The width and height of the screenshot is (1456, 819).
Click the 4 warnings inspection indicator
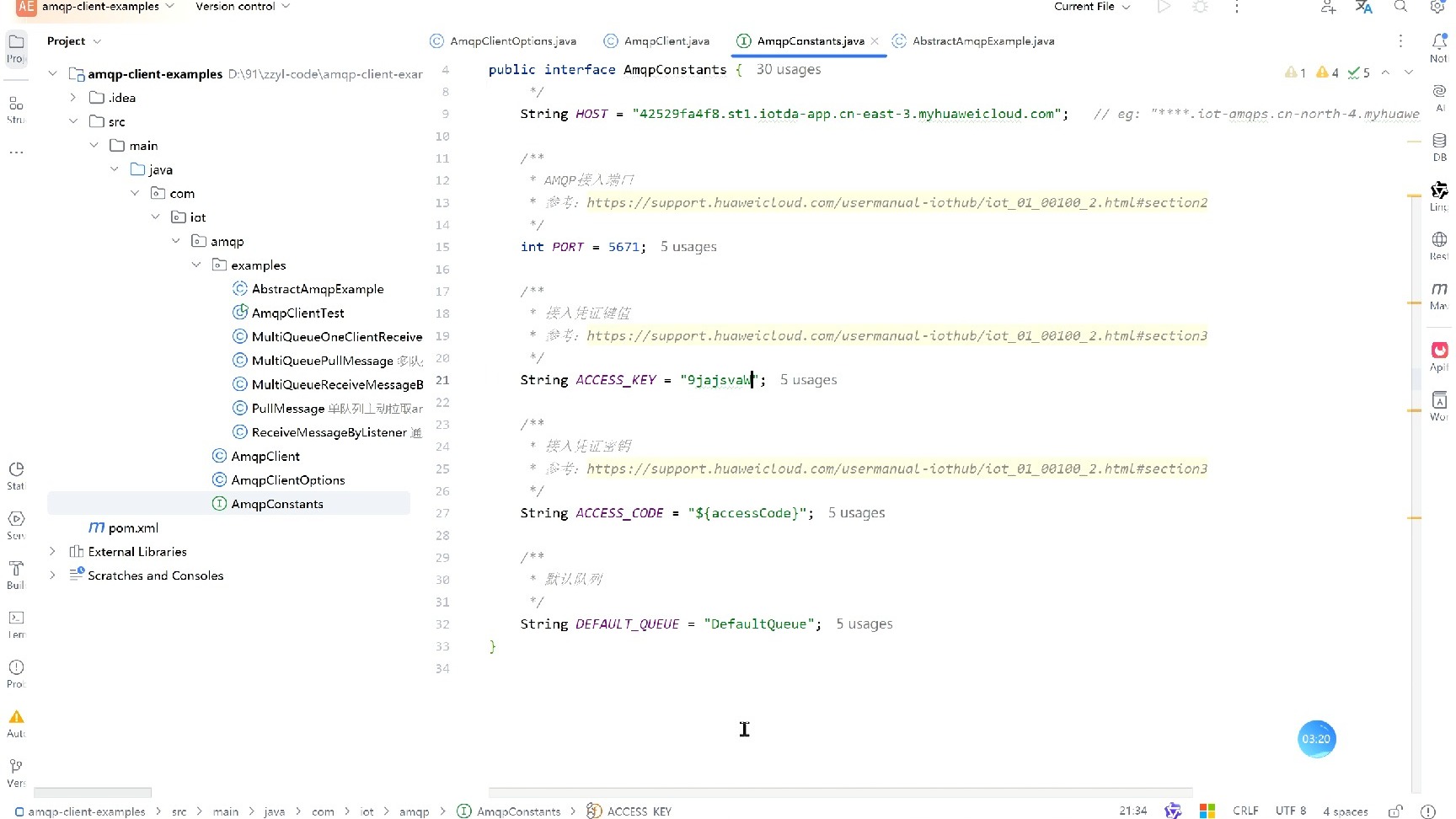click(1327, 72)
